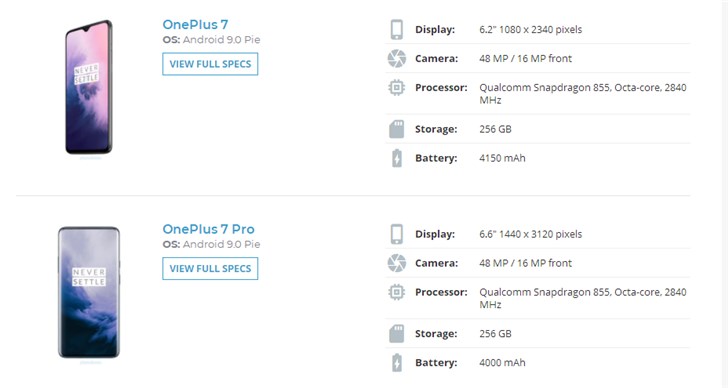Select the OnePlus 7 phone image

click(x=89, y=87)
